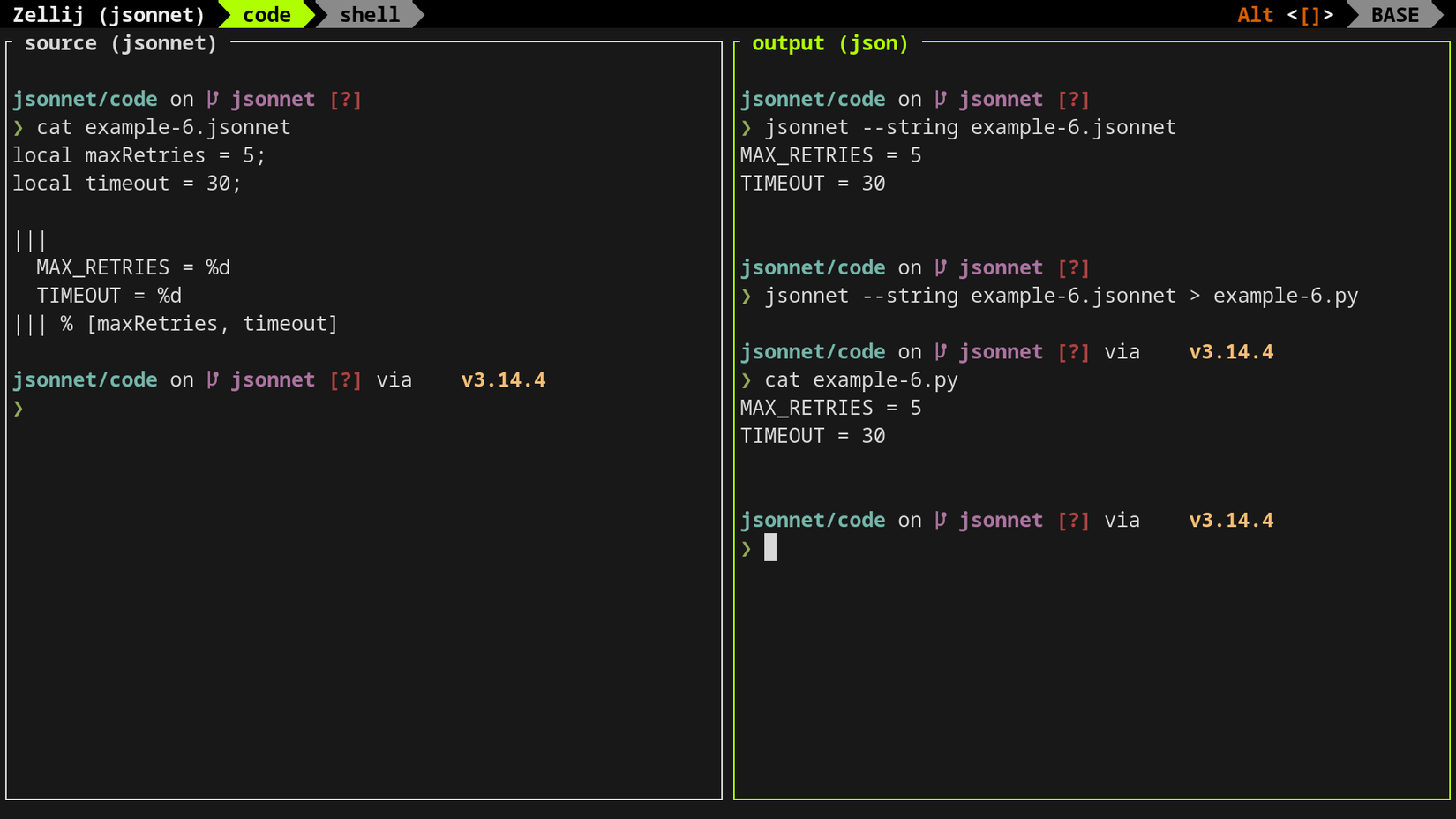The width and height of the screenshot is (1456, 819).
Task: Click the Zellij (jsonnet) session label
Action: pyautogui.click(x=109, y=14)
